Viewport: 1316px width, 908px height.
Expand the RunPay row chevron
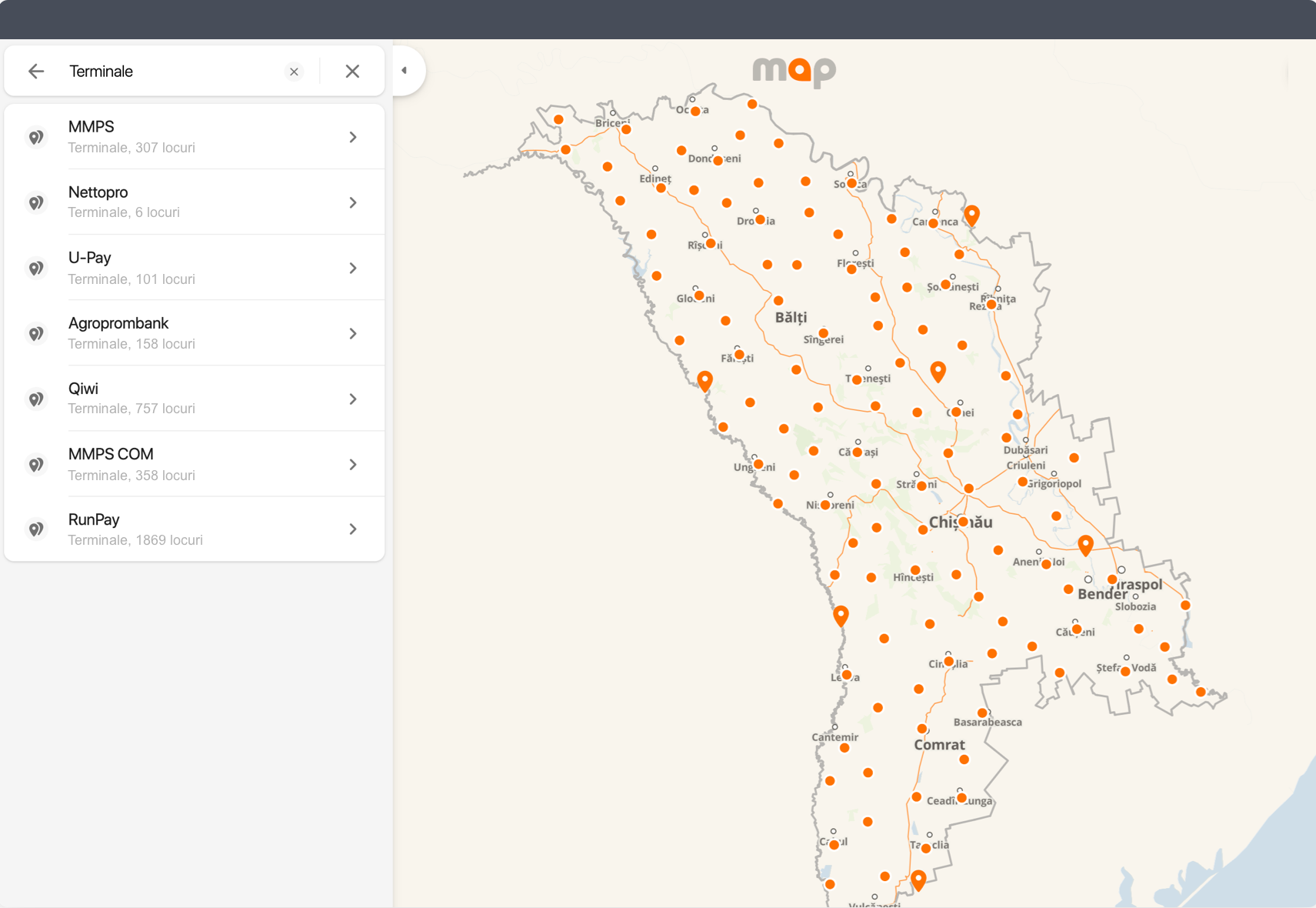(x=353, y=529)
